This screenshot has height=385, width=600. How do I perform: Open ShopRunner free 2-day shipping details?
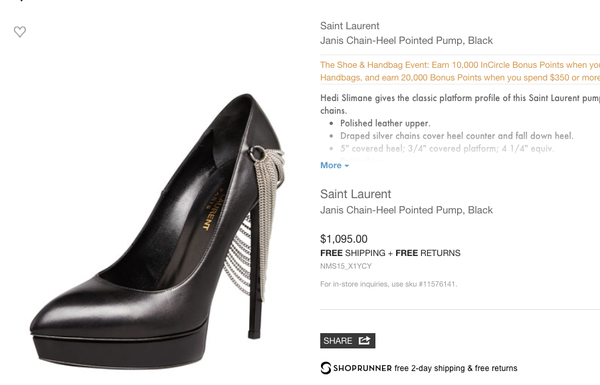click(419, 368)
